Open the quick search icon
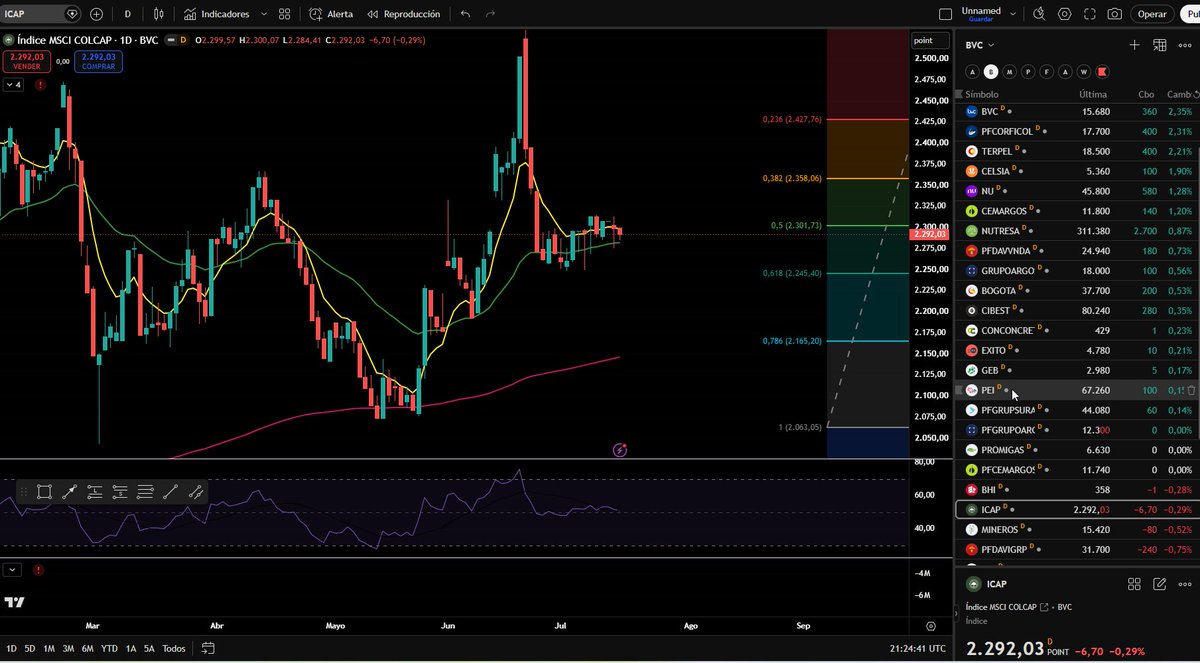Screen dimensions: 1200x663 pyautogui.click(x=1038, y=14)
